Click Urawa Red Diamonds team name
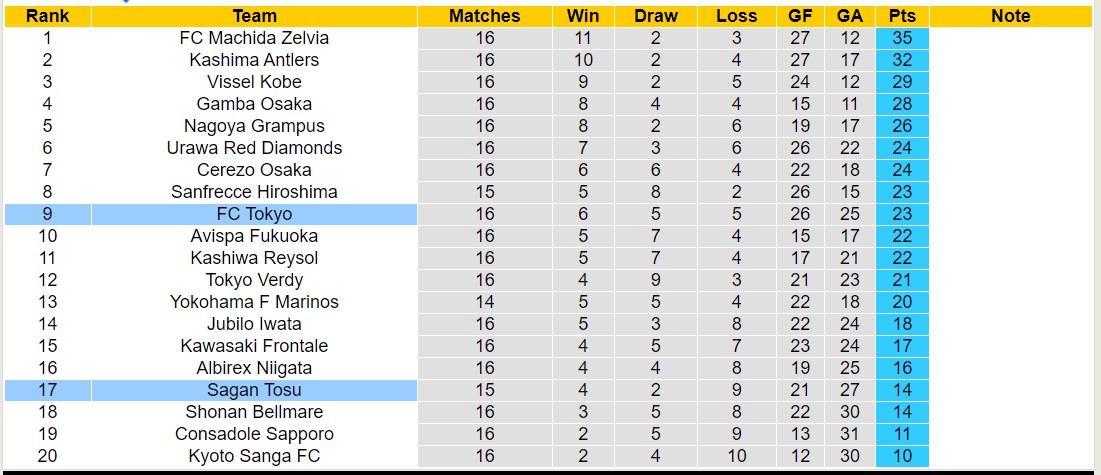 click(x=254, y=148)
